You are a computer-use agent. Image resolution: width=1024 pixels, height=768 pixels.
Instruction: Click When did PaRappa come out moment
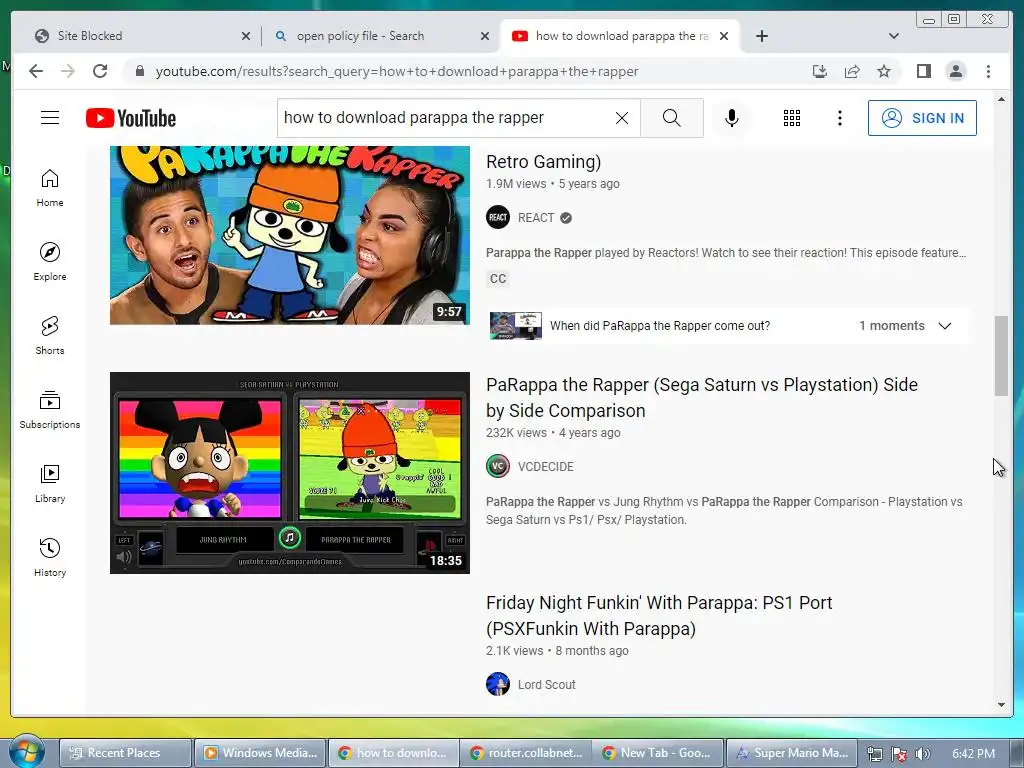coord(660,326)
